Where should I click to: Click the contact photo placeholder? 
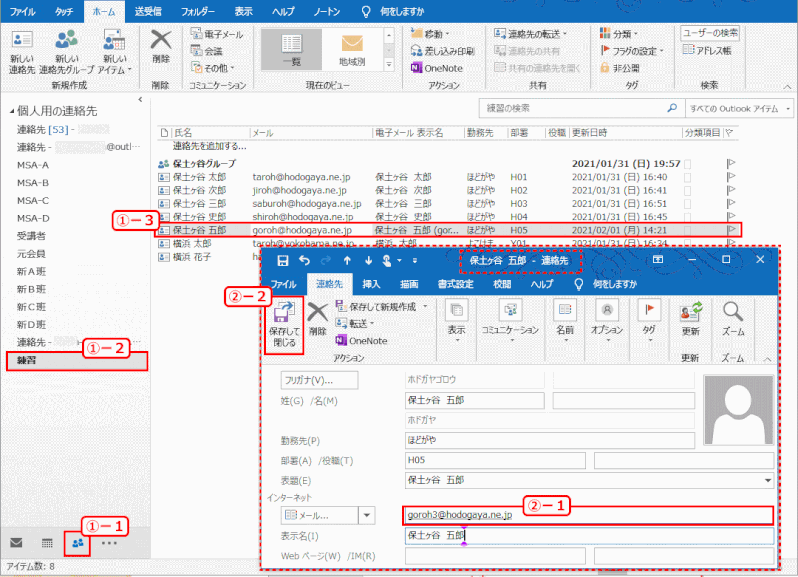click(738, 410)
